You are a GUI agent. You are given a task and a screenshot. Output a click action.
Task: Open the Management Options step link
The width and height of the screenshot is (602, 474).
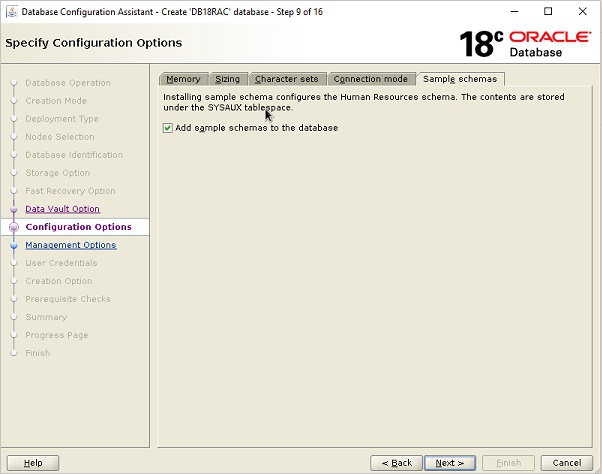coord(71,245)
